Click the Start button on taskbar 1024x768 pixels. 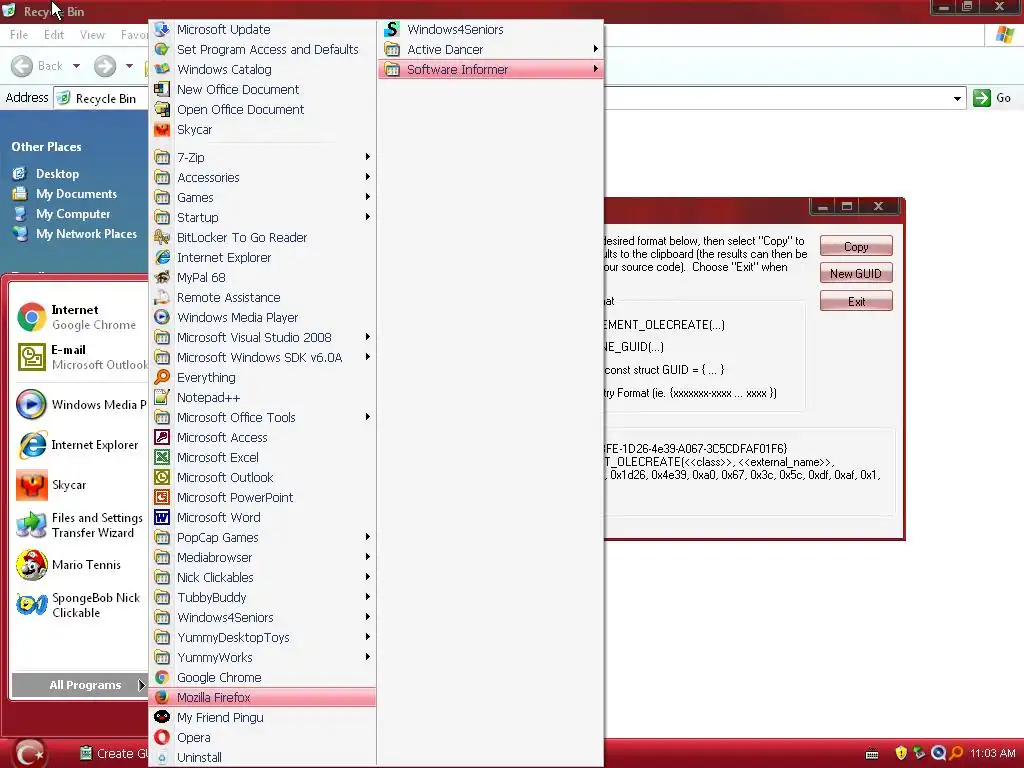pyautogui.click(x=29, y=754)
